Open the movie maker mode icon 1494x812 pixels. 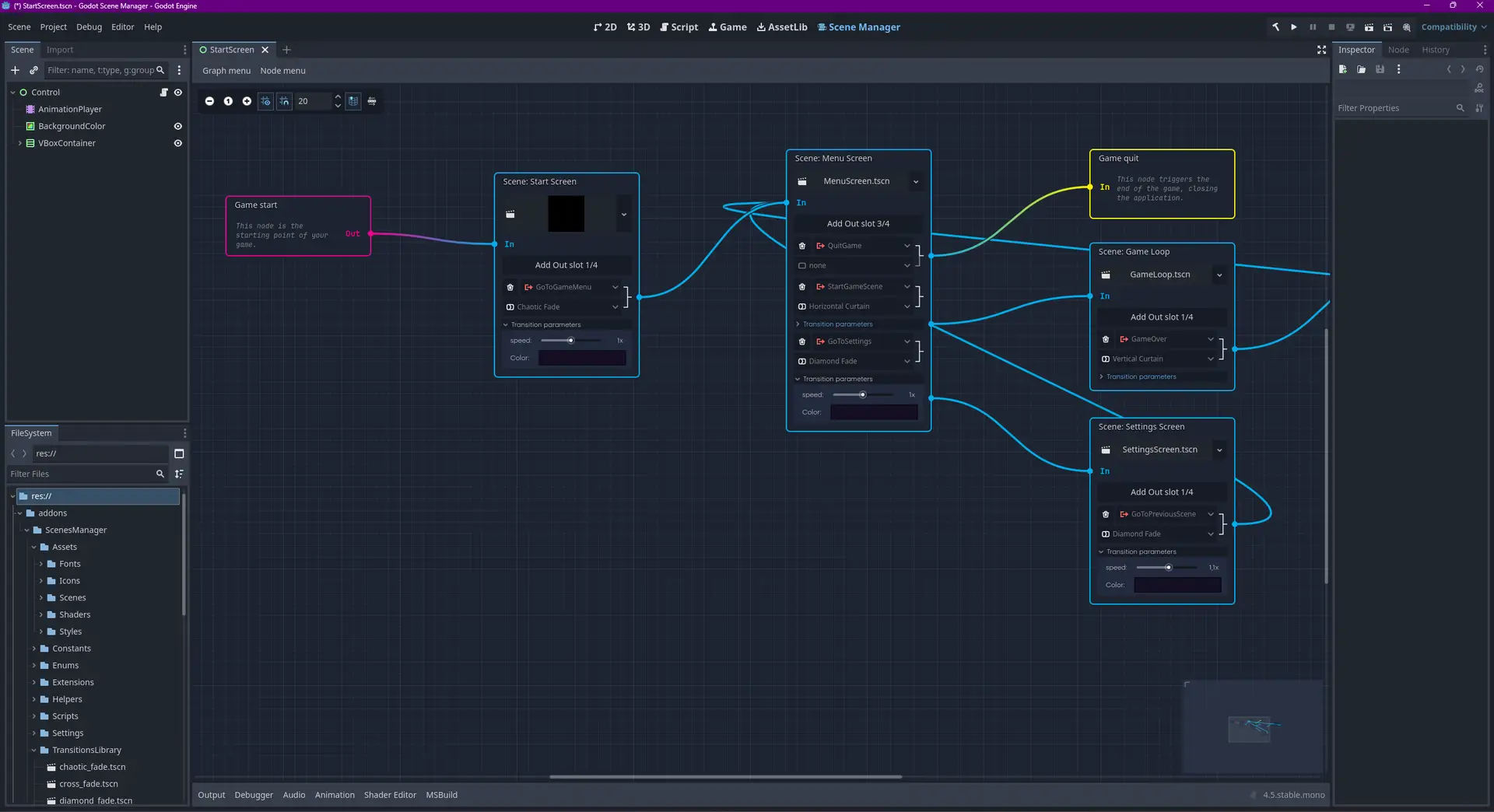(x=1407, y=26)
